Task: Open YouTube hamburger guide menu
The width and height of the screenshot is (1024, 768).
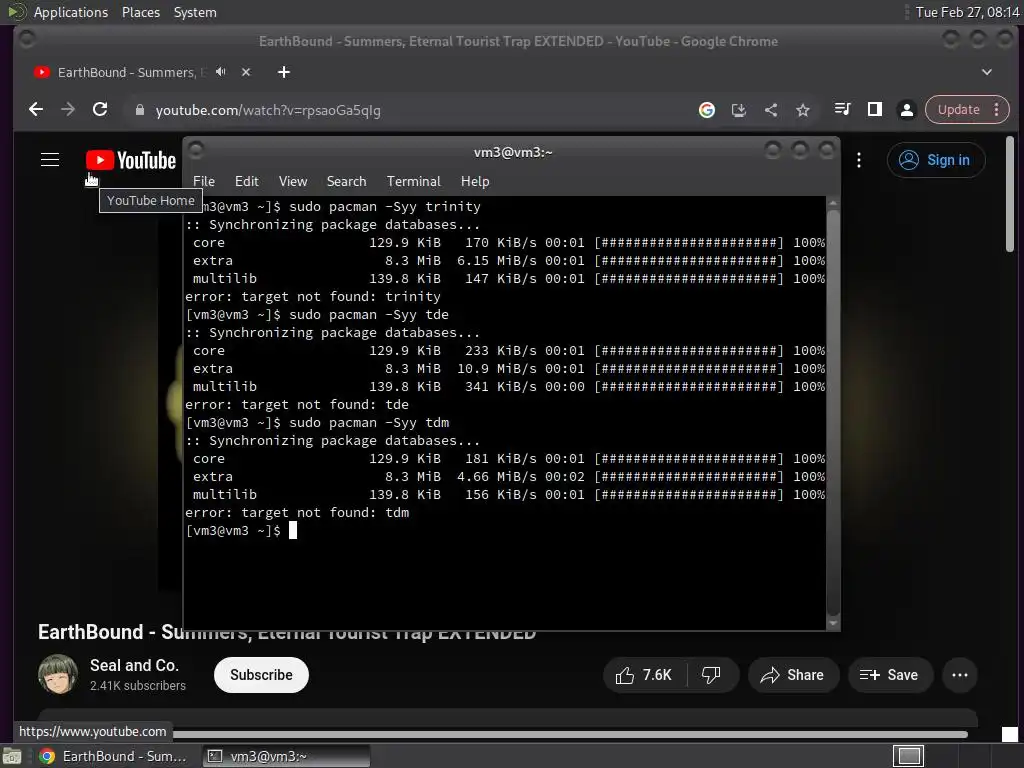Action: 50,159
